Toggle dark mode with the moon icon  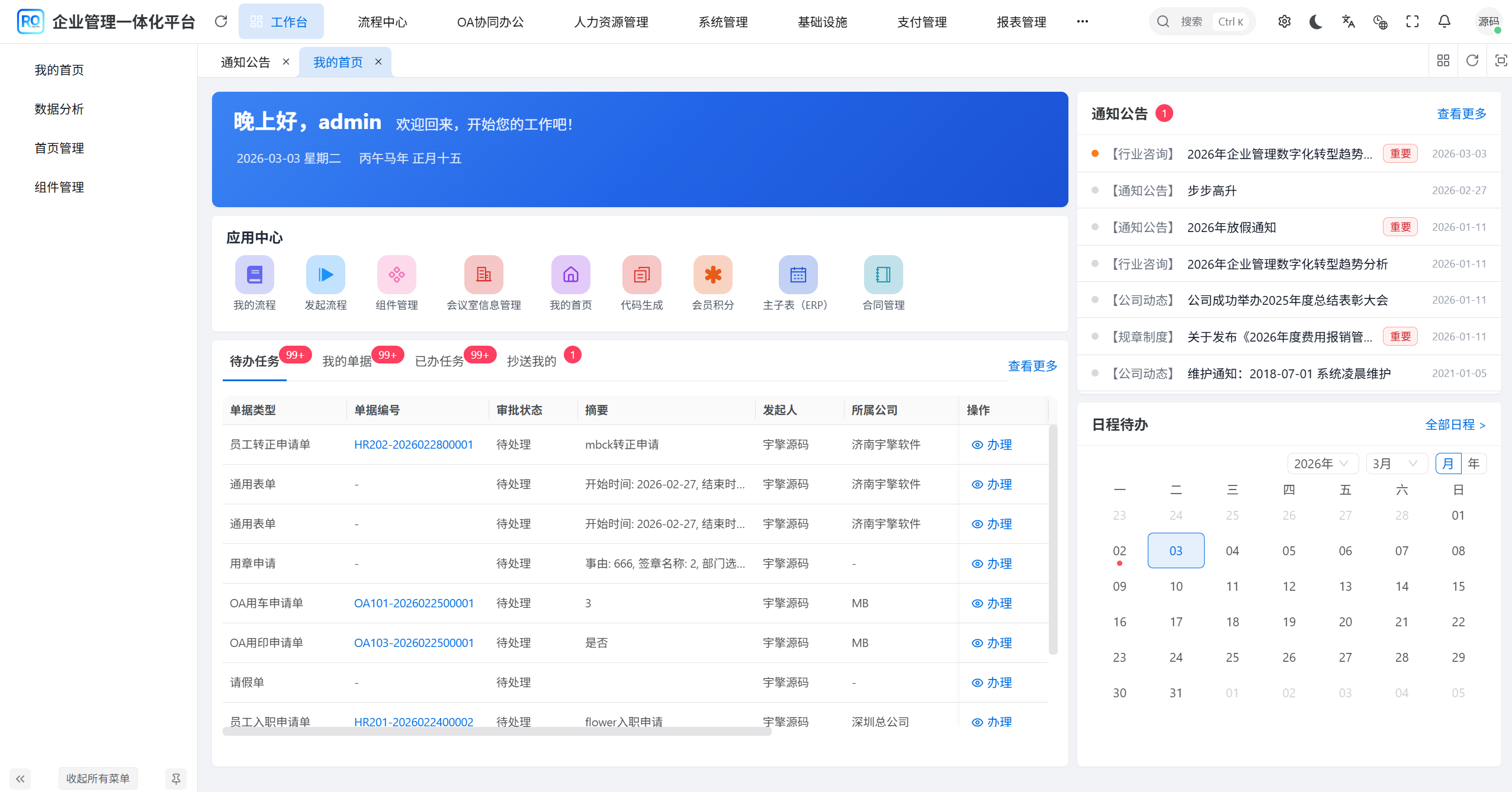[1315, 21]
